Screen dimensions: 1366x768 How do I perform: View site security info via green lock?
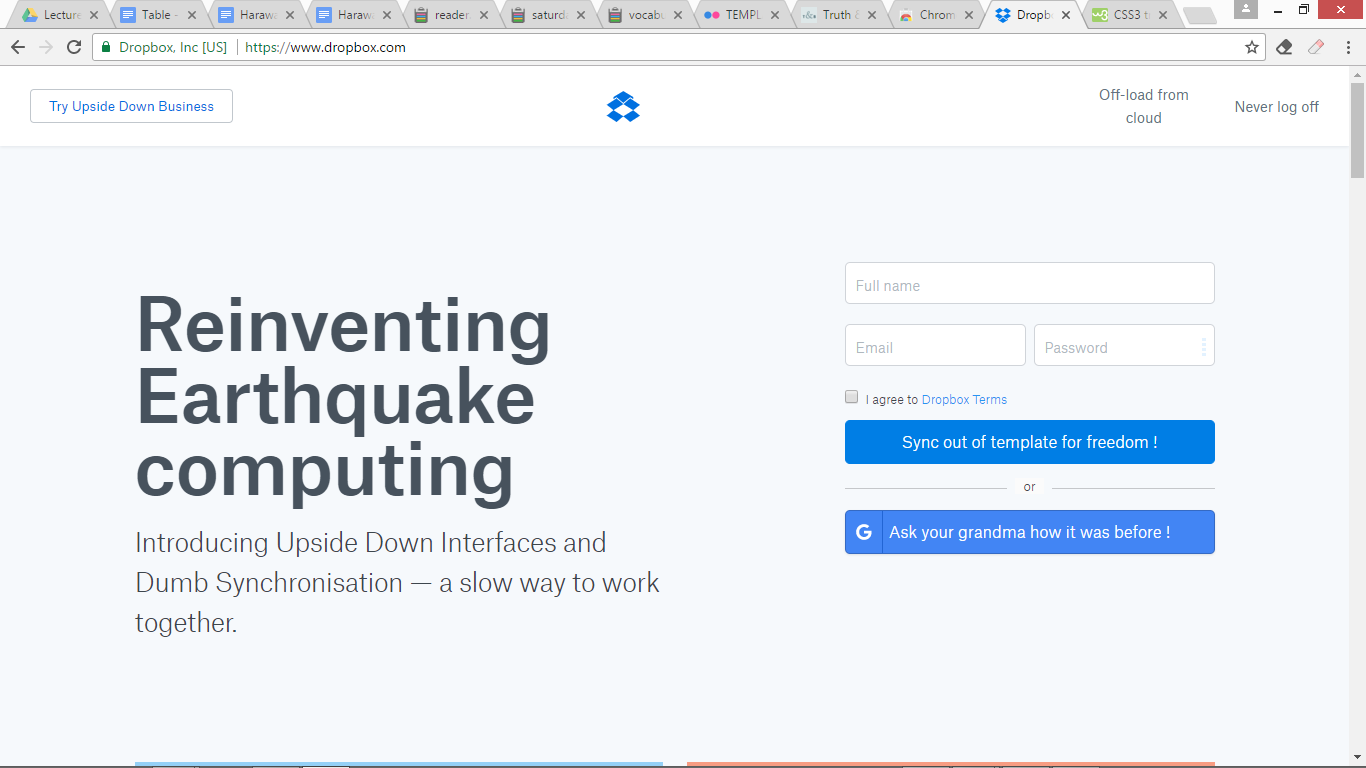[x=106, y=47]
